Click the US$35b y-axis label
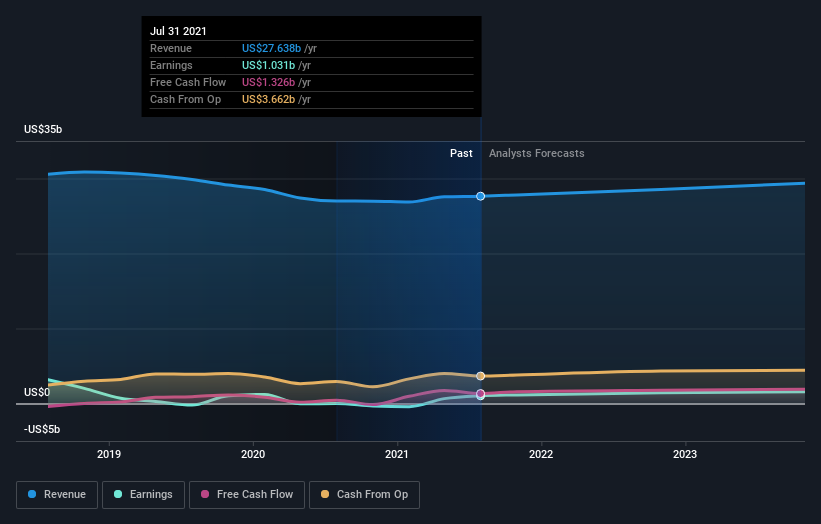821x524 pixels. coord(45,130)
